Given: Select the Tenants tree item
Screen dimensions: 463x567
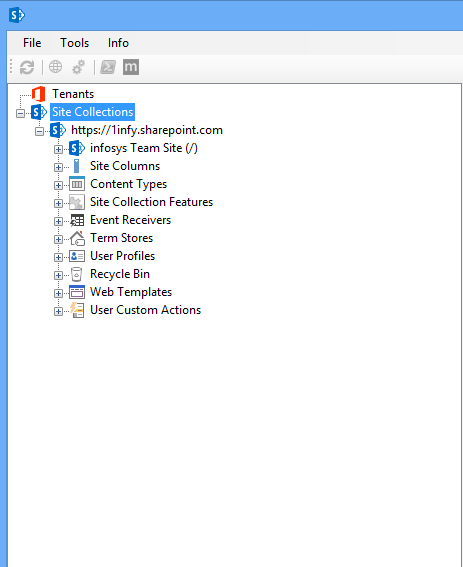Looking at the screenshot, I should (x=73, y=94).
